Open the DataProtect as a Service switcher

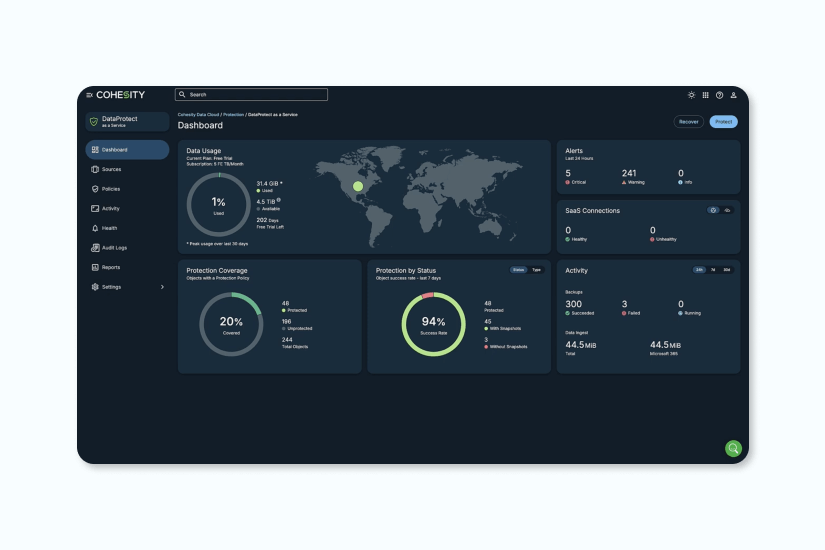(x=127, y=122)
